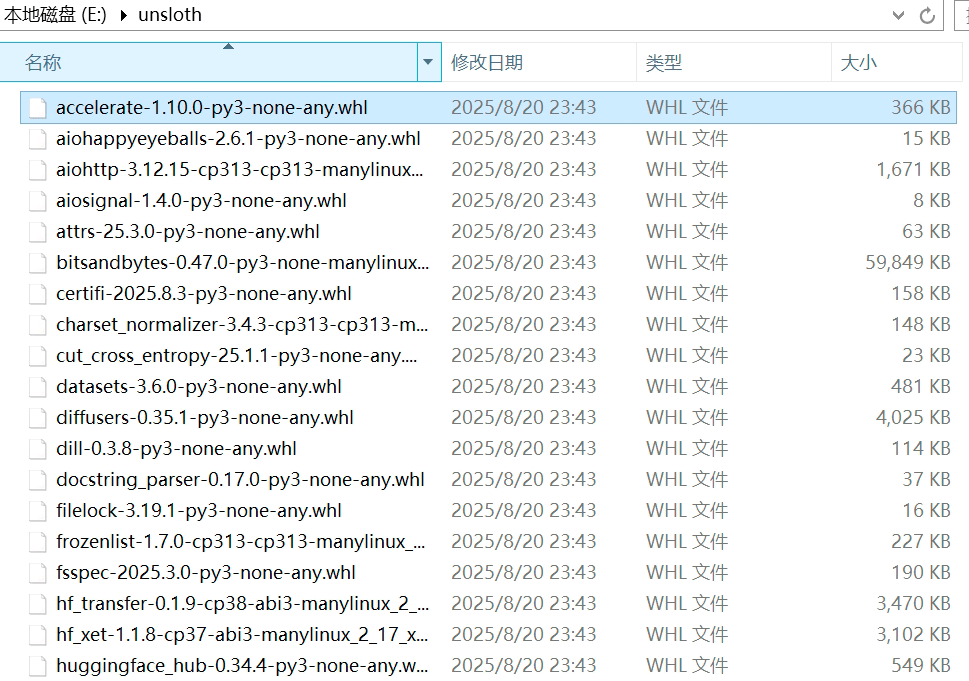The height and width of the screenshot is (681, 969).
Task: Click the cut_cross_entropy-25.1.1 file icon
Action: [x=38, y=355]
